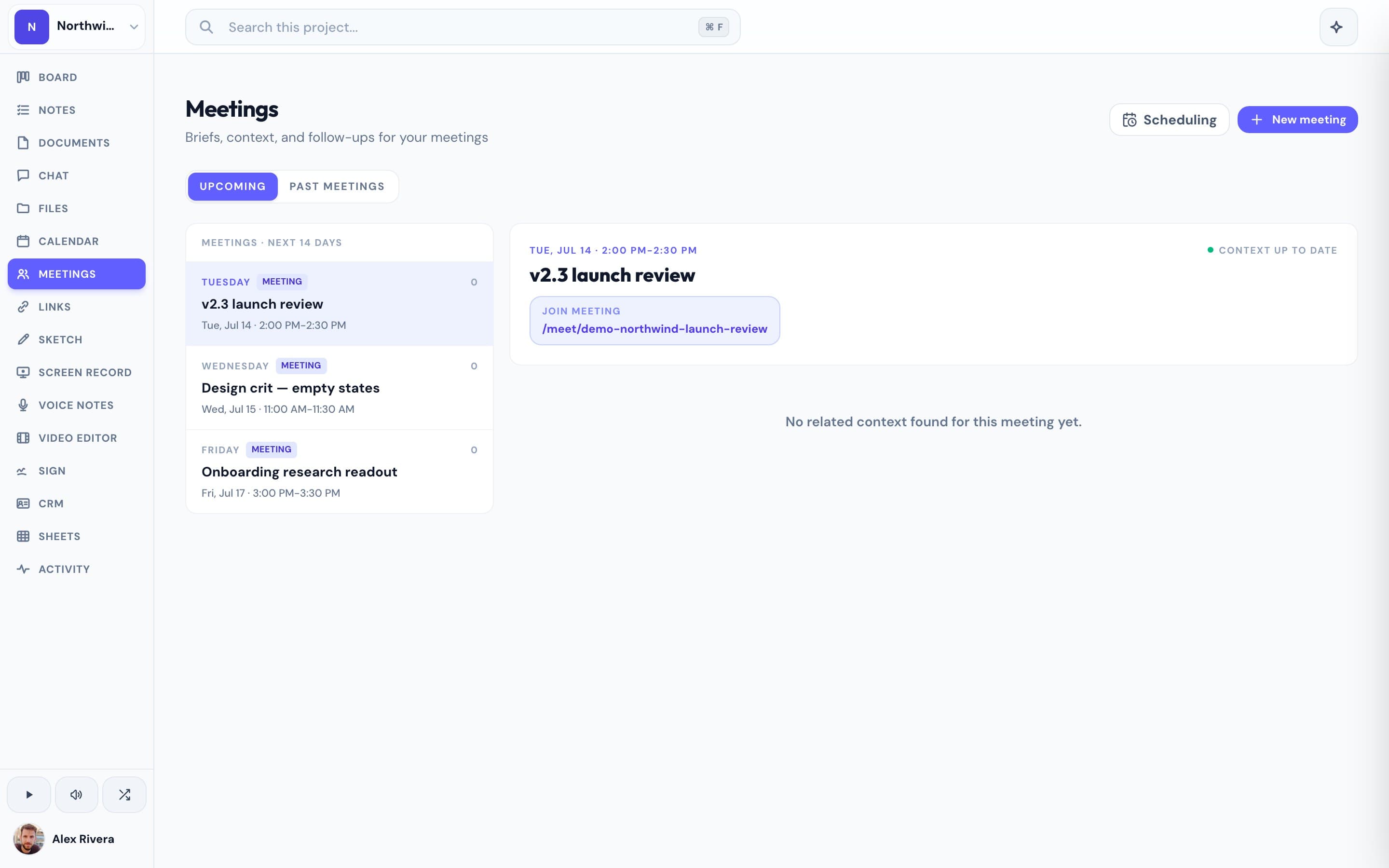
Task: Open the Calendar section
Action: 76,241
